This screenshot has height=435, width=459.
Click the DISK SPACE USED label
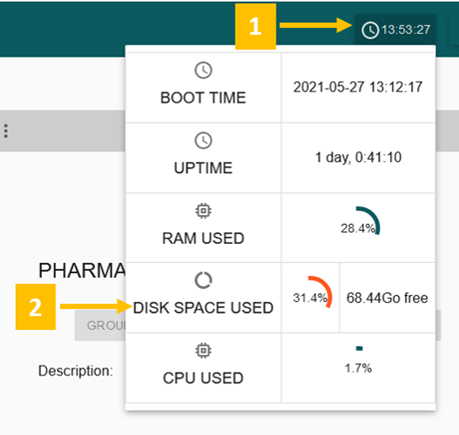pyautogui.click(x=203, y=308)
